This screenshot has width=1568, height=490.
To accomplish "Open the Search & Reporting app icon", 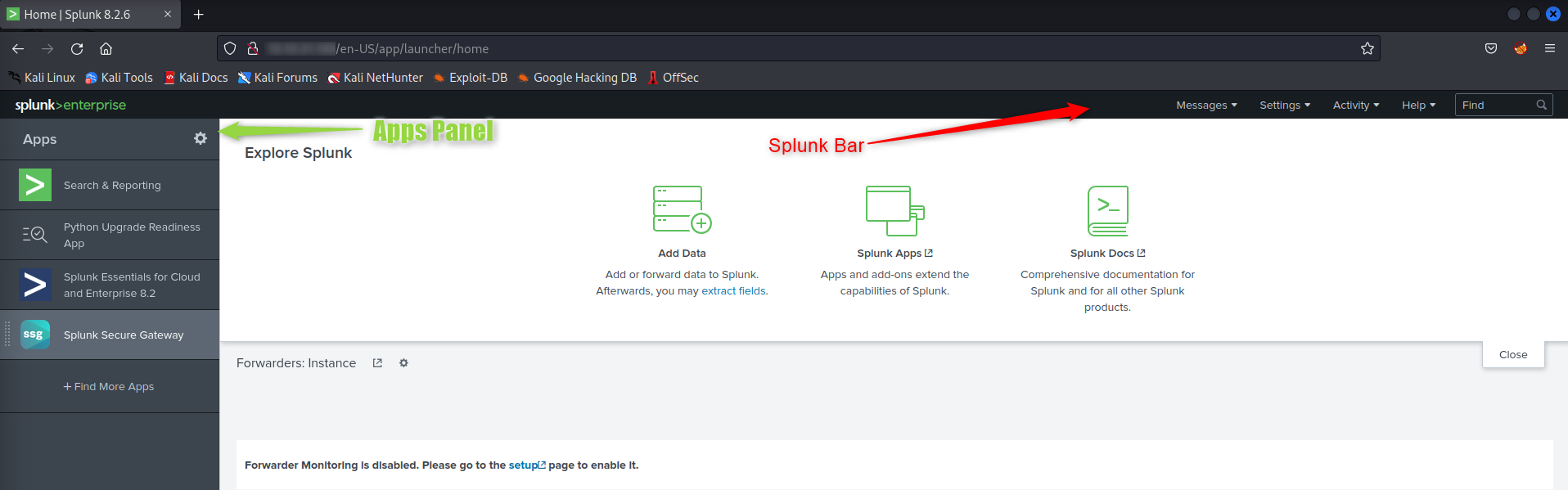I will coord(35,186).
